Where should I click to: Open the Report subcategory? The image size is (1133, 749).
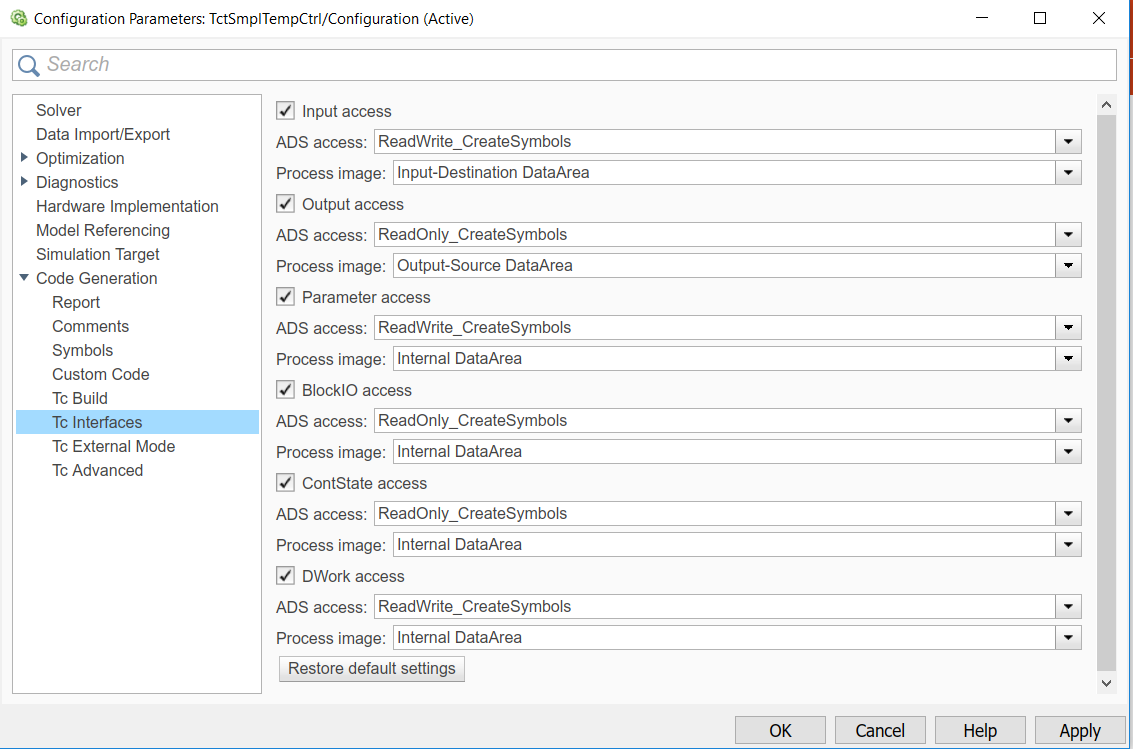point(76,303)
